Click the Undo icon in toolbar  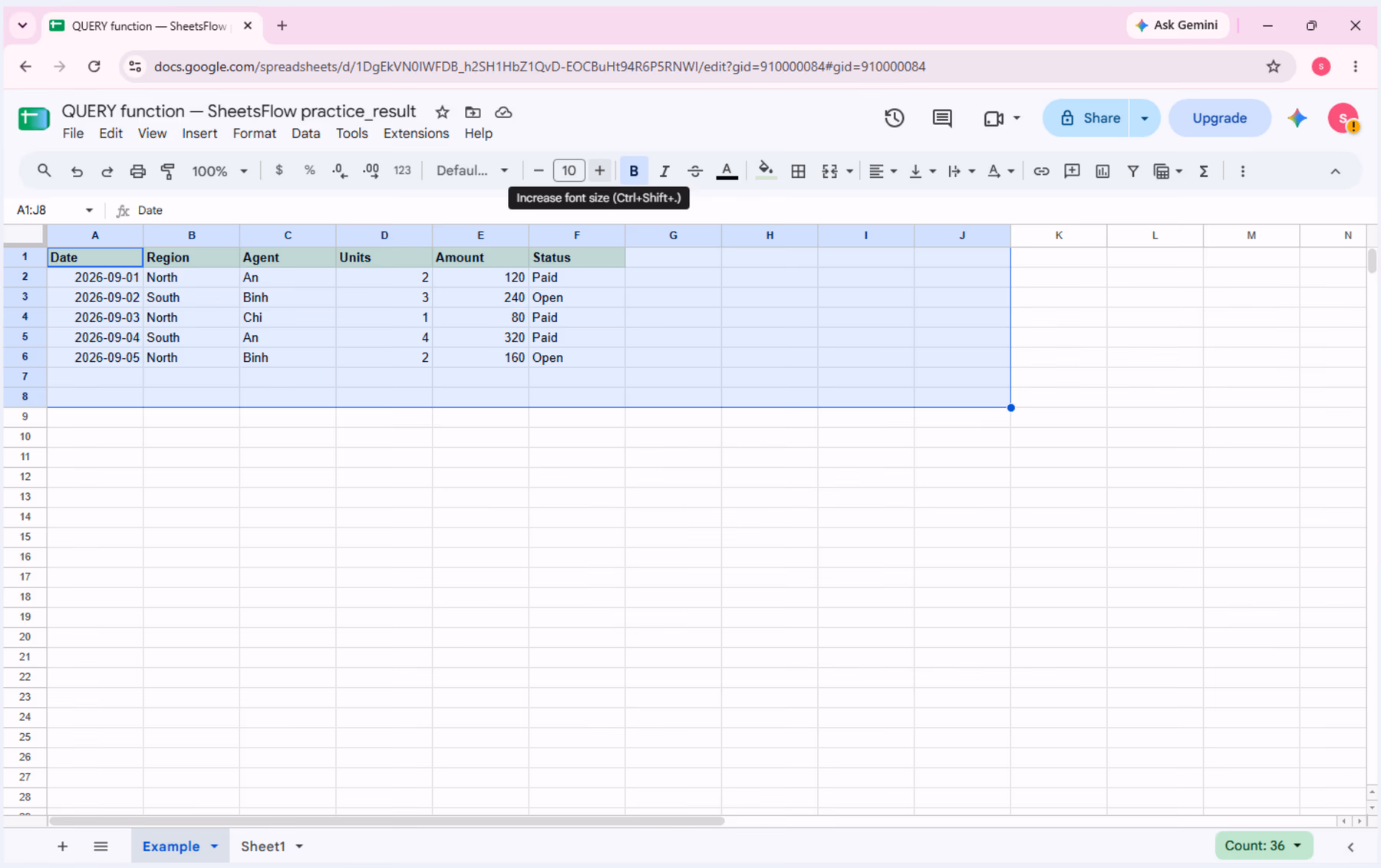point(77,171)
